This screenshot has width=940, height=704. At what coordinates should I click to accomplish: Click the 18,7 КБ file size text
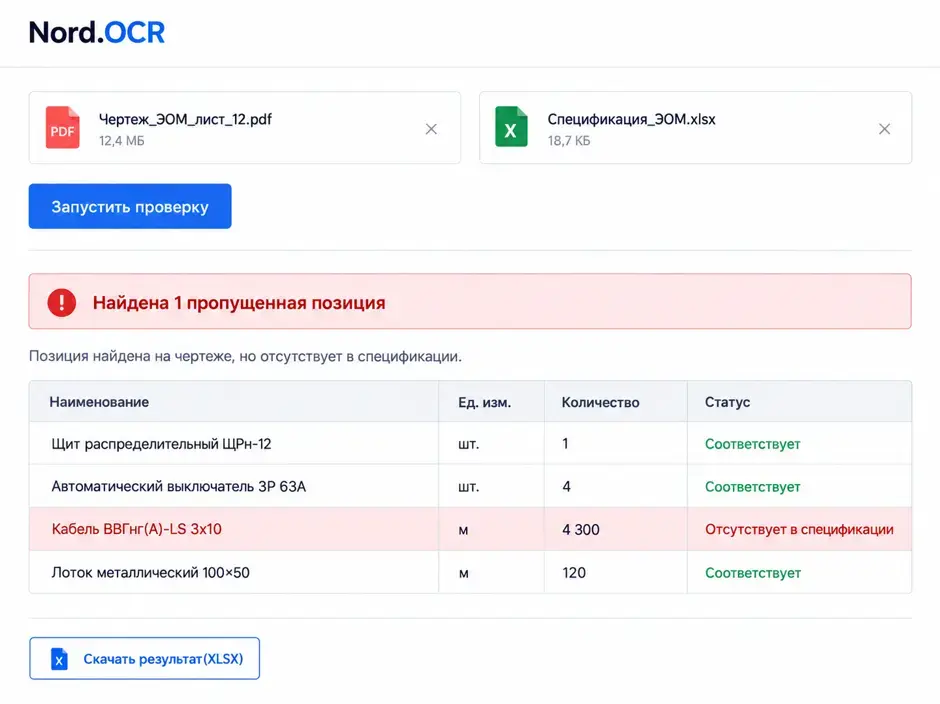(x=569, y=141)
